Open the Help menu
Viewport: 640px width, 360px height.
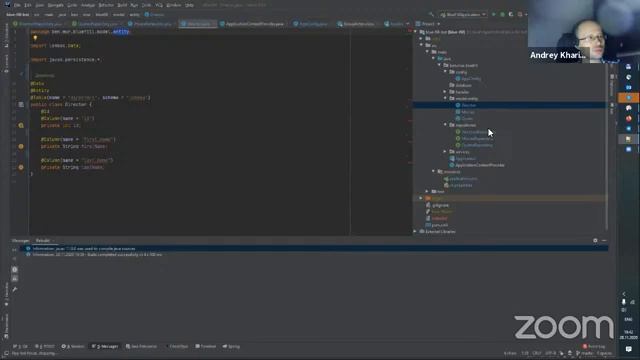[x=189, y=5]
